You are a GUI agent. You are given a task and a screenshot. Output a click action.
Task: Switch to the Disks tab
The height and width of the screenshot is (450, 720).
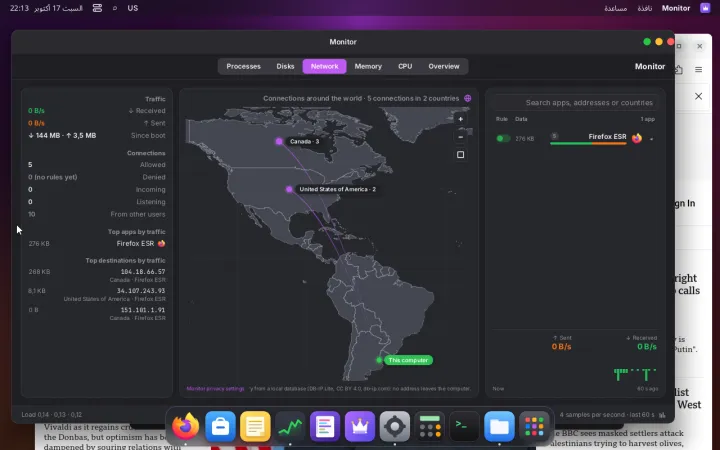click(x=285, y=66)
